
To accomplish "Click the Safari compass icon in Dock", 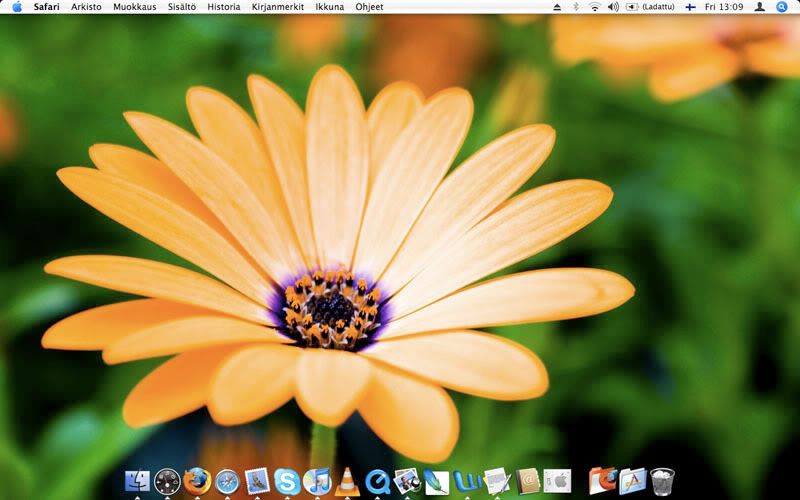I will point(227,482).
